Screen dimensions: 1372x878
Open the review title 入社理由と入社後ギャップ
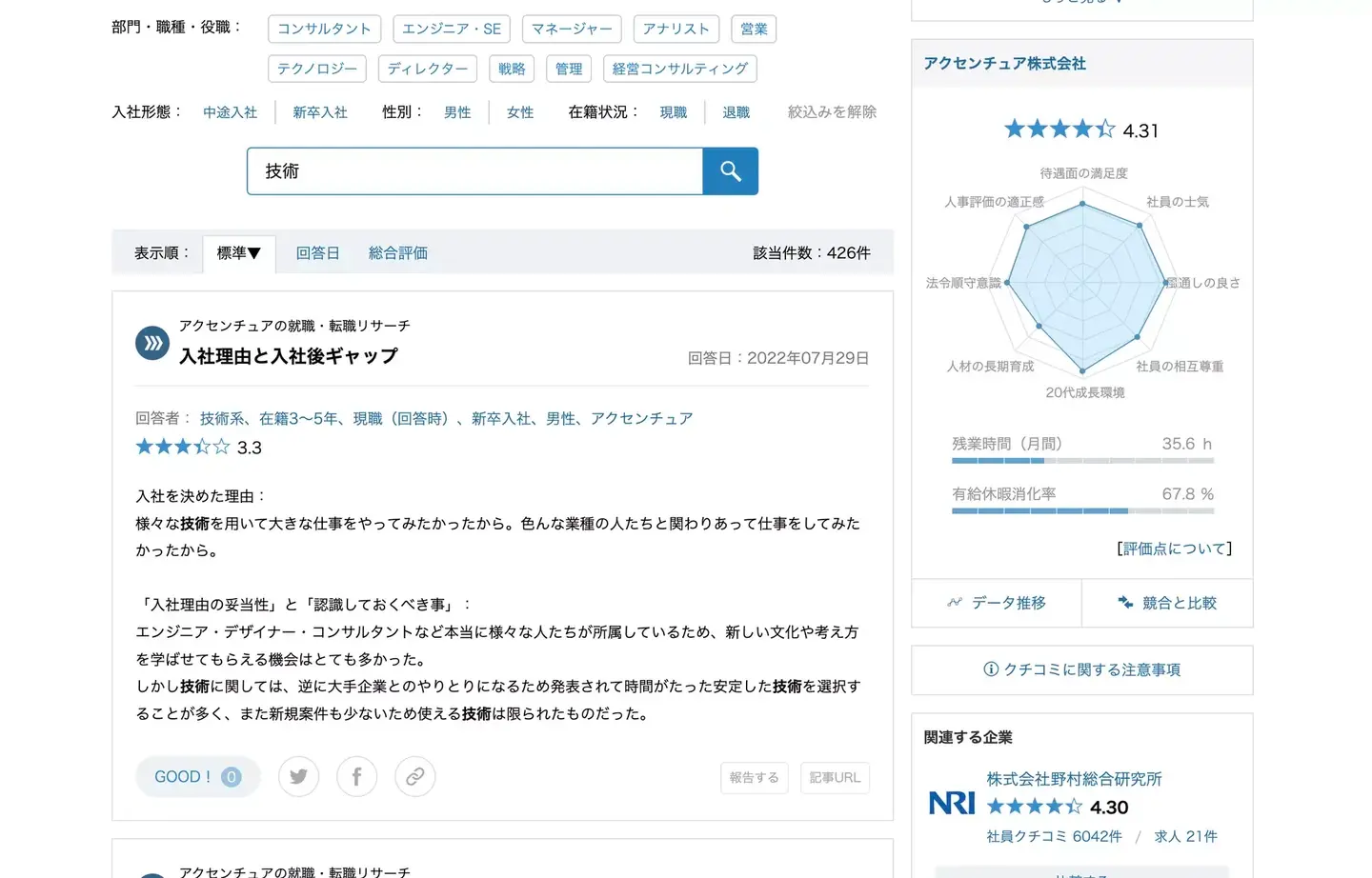click(289, 356)
